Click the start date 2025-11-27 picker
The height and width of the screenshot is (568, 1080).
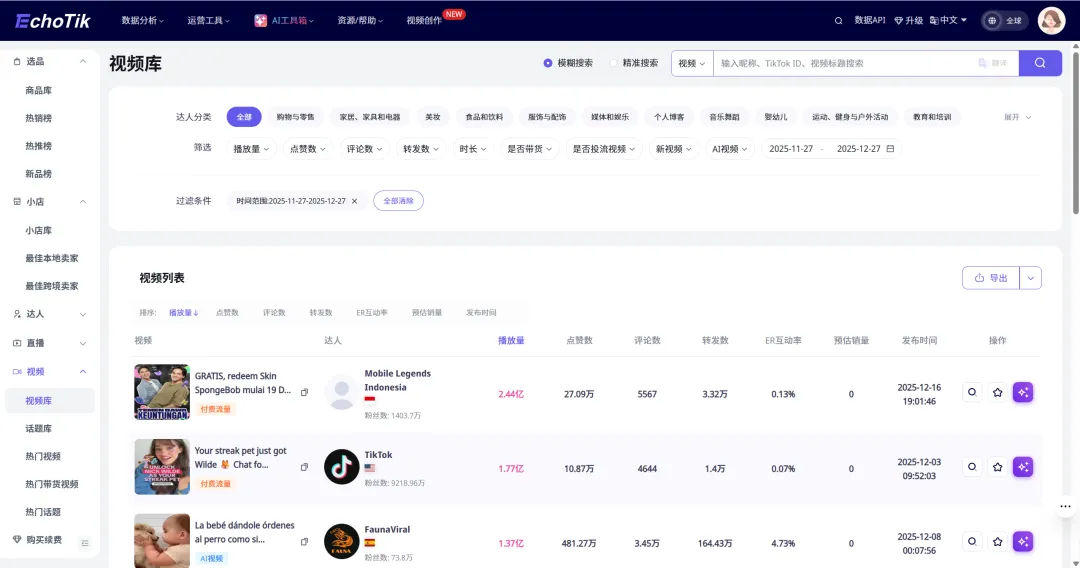790,149
